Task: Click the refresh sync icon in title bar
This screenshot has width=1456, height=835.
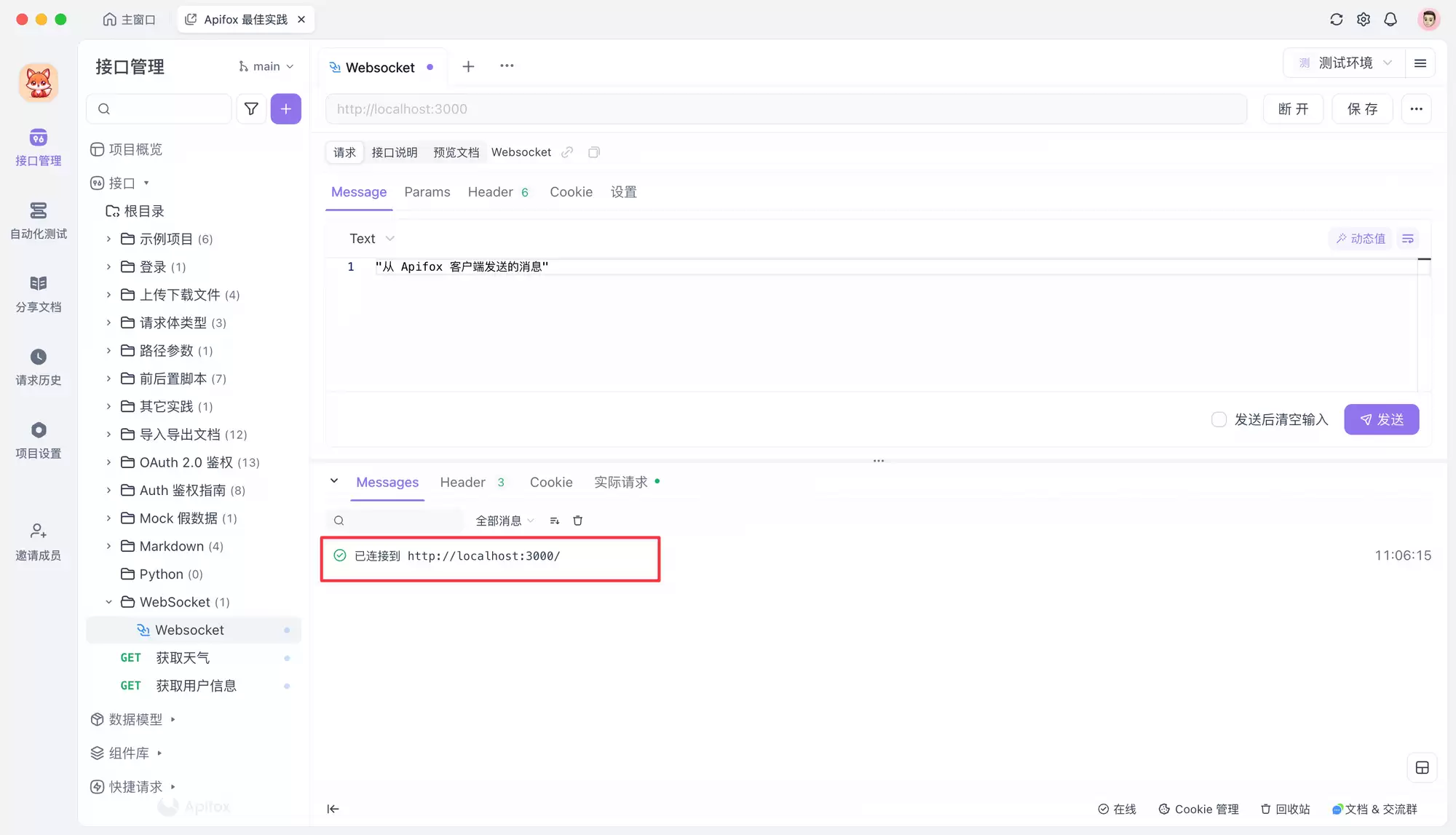Action: 1337,20
